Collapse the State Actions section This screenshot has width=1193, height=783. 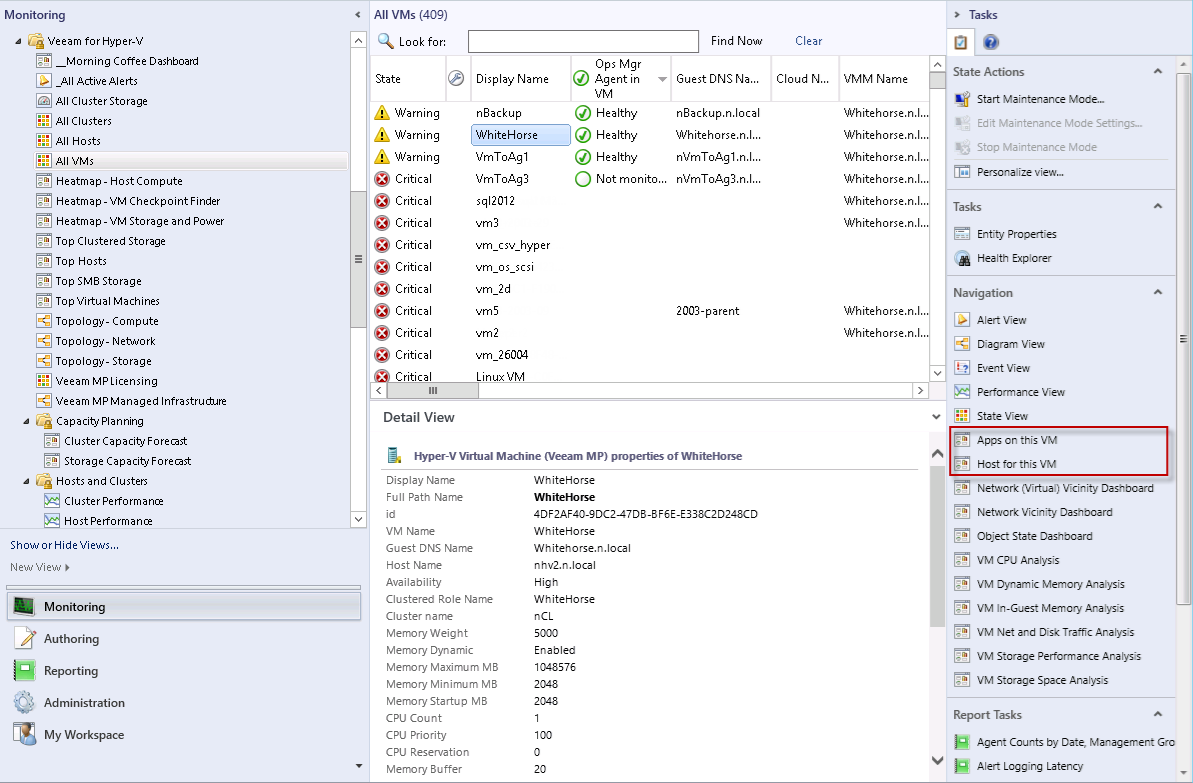[x=1158, y=72]
